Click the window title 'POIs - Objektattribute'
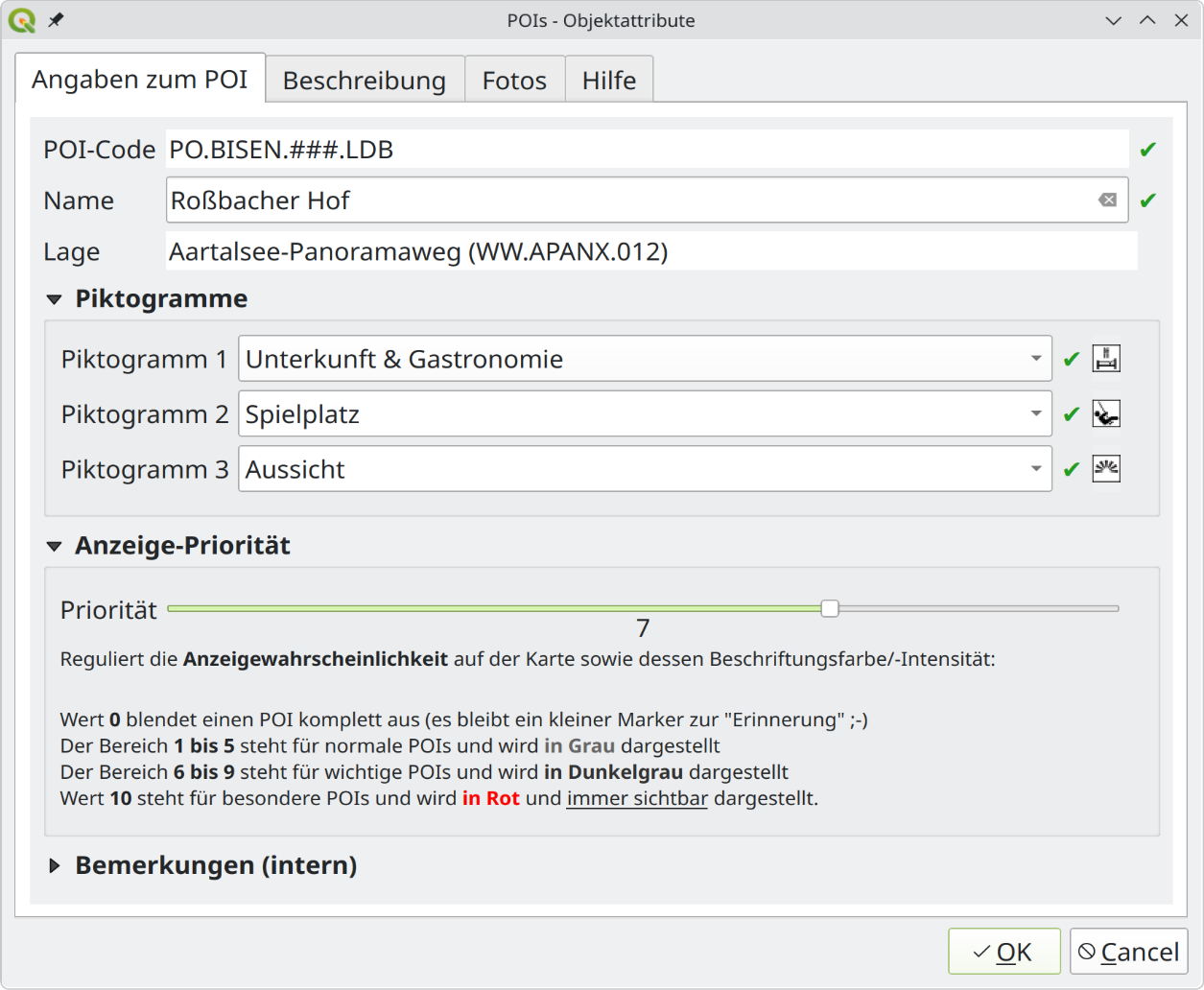This screenshot has height=990, width=1204. (602, 20)
